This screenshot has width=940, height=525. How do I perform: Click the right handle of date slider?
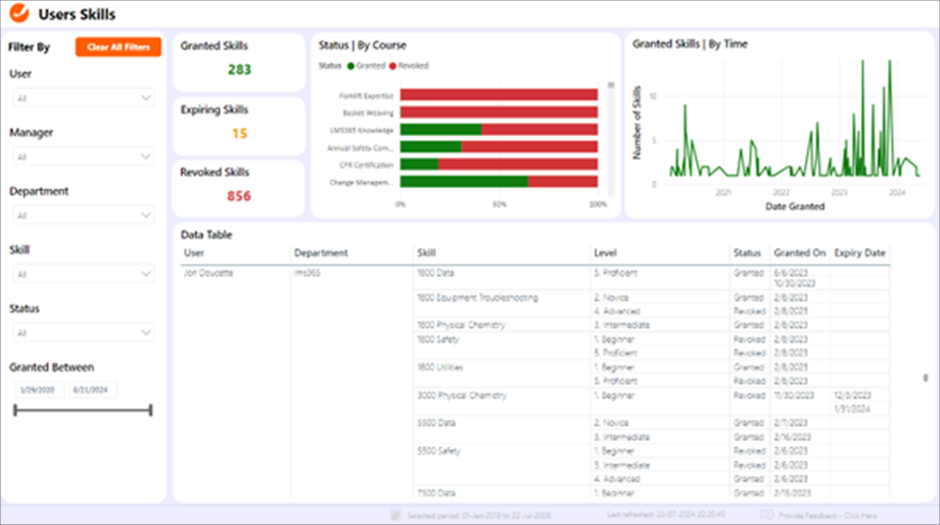151,410
